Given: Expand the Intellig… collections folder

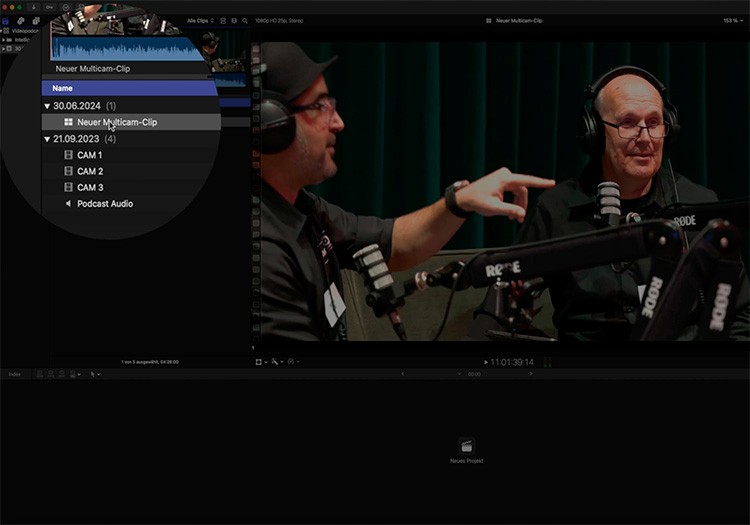Looking at the screenshot, I should [3, 40].
